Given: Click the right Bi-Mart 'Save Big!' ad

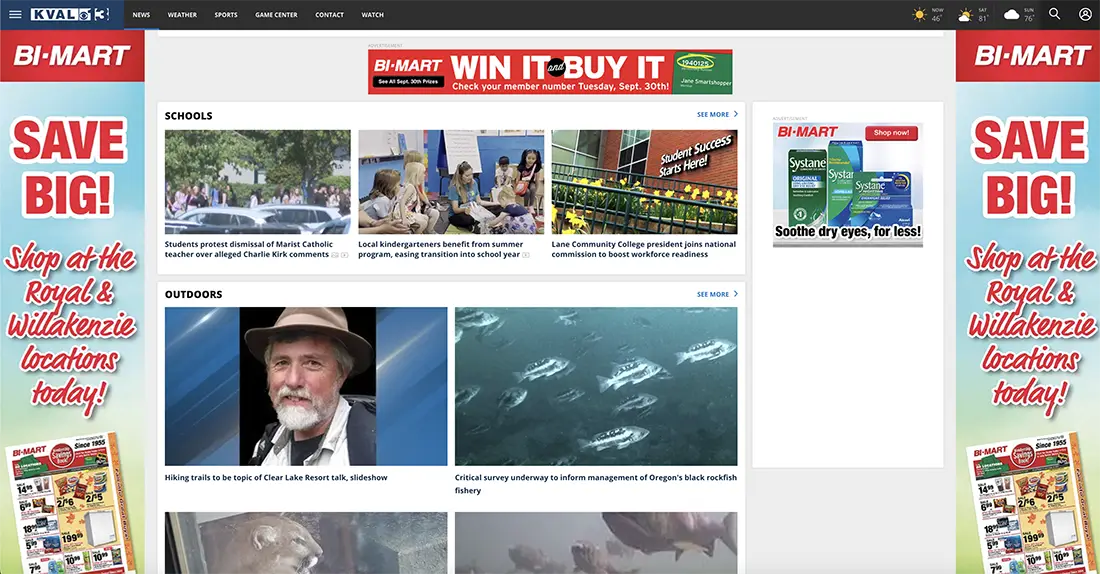Looking at the screenshot, I should tap(1028, 302).
